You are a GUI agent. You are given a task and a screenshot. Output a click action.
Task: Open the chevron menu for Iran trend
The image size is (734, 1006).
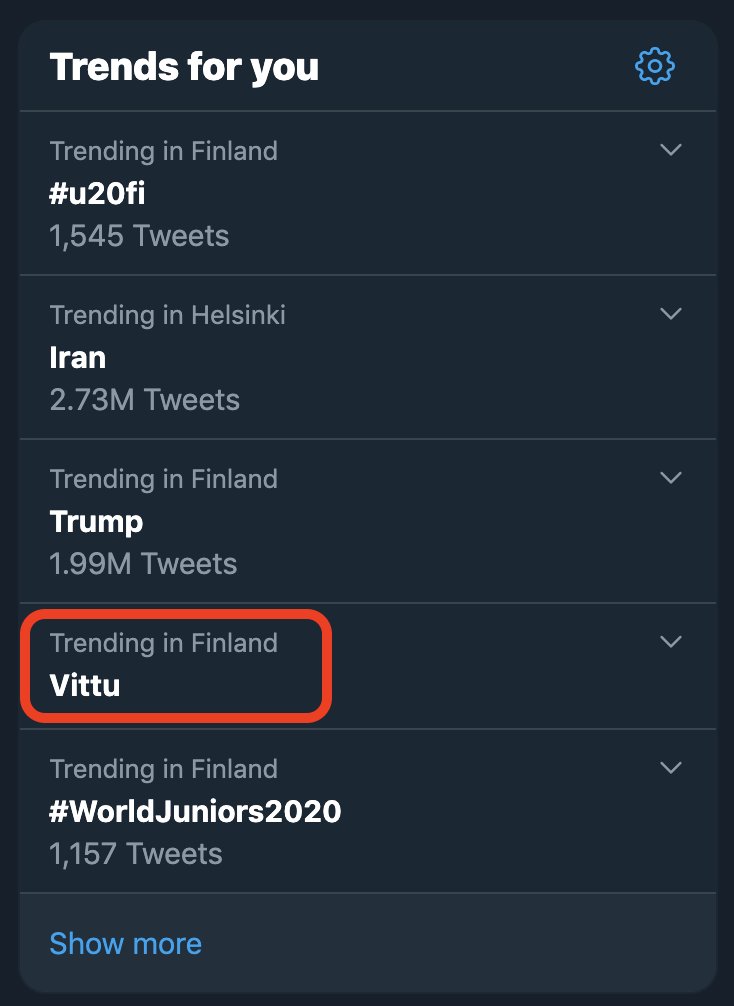pyautogui.click(x=670, y=314)
